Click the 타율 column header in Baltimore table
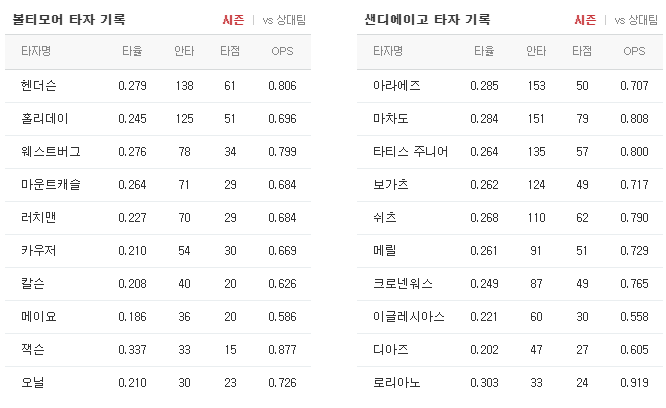Screen dimensions: 666x408 point(132,51)
